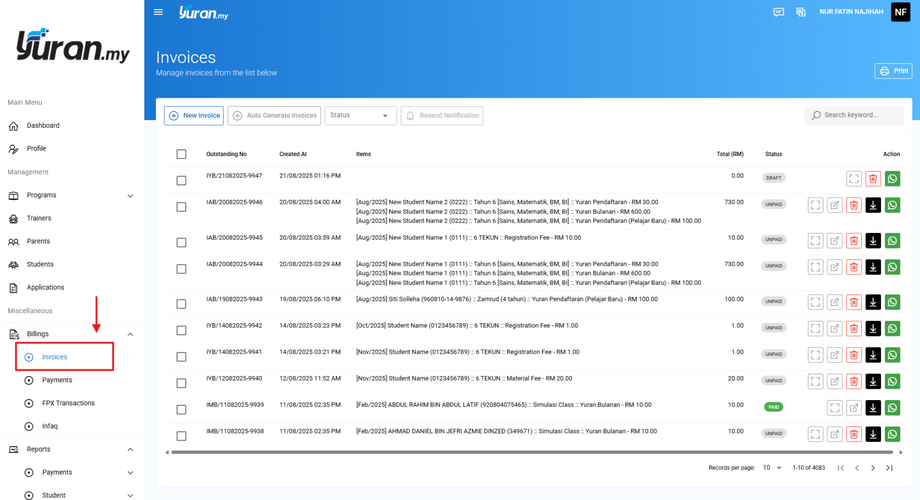Share invoice IAB/20082025-9945 on WhatsApp

(x=892, y=241)
